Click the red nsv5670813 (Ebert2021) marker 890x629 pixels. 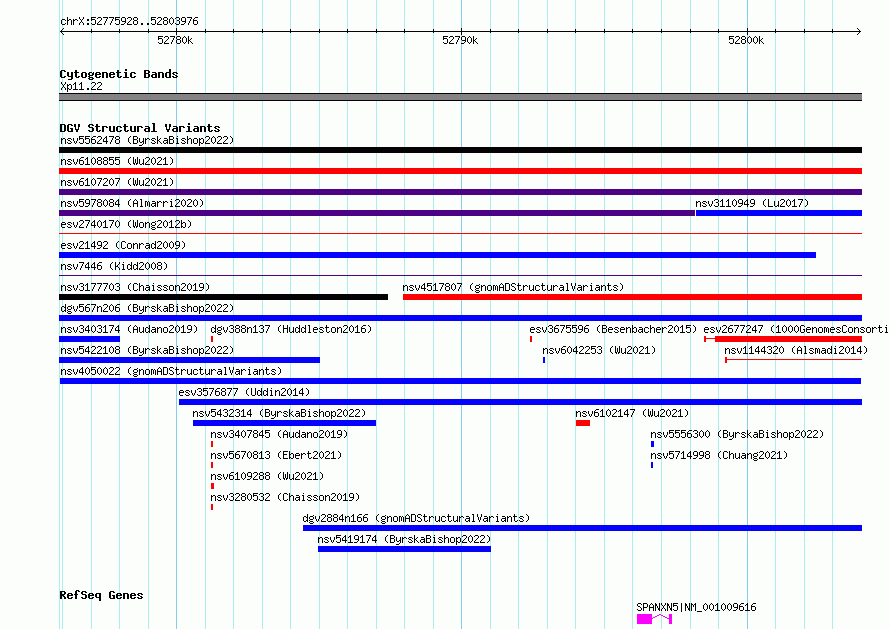coord(212,465)
